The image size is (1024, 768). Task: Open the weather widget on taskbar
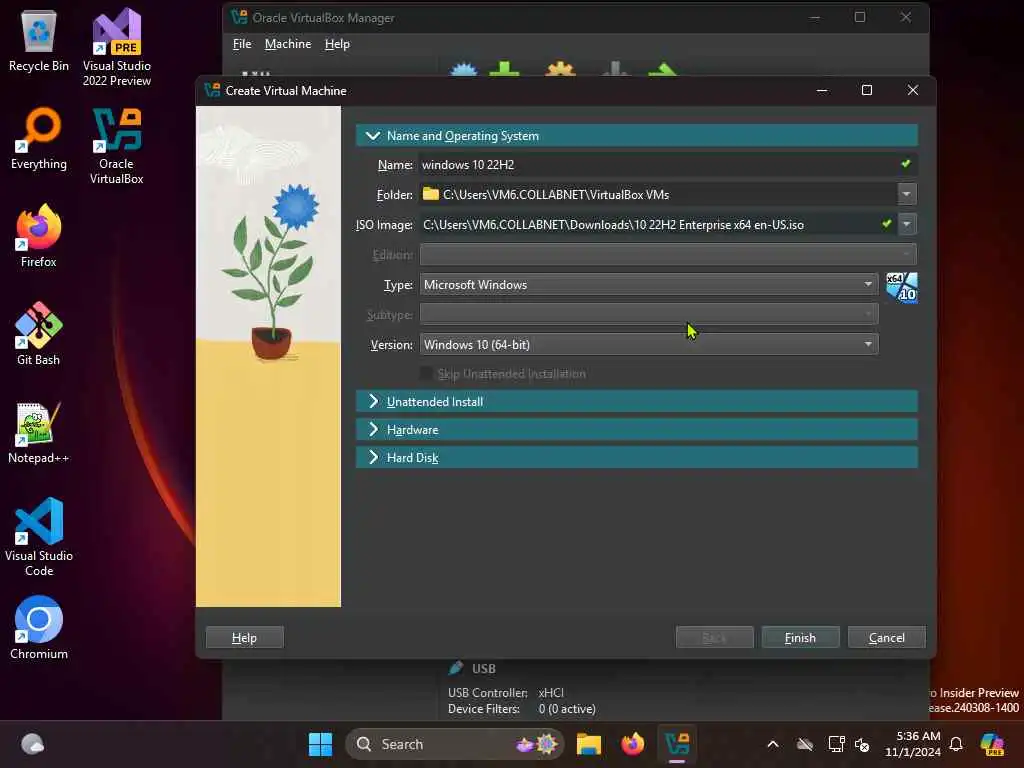point(32,744)
